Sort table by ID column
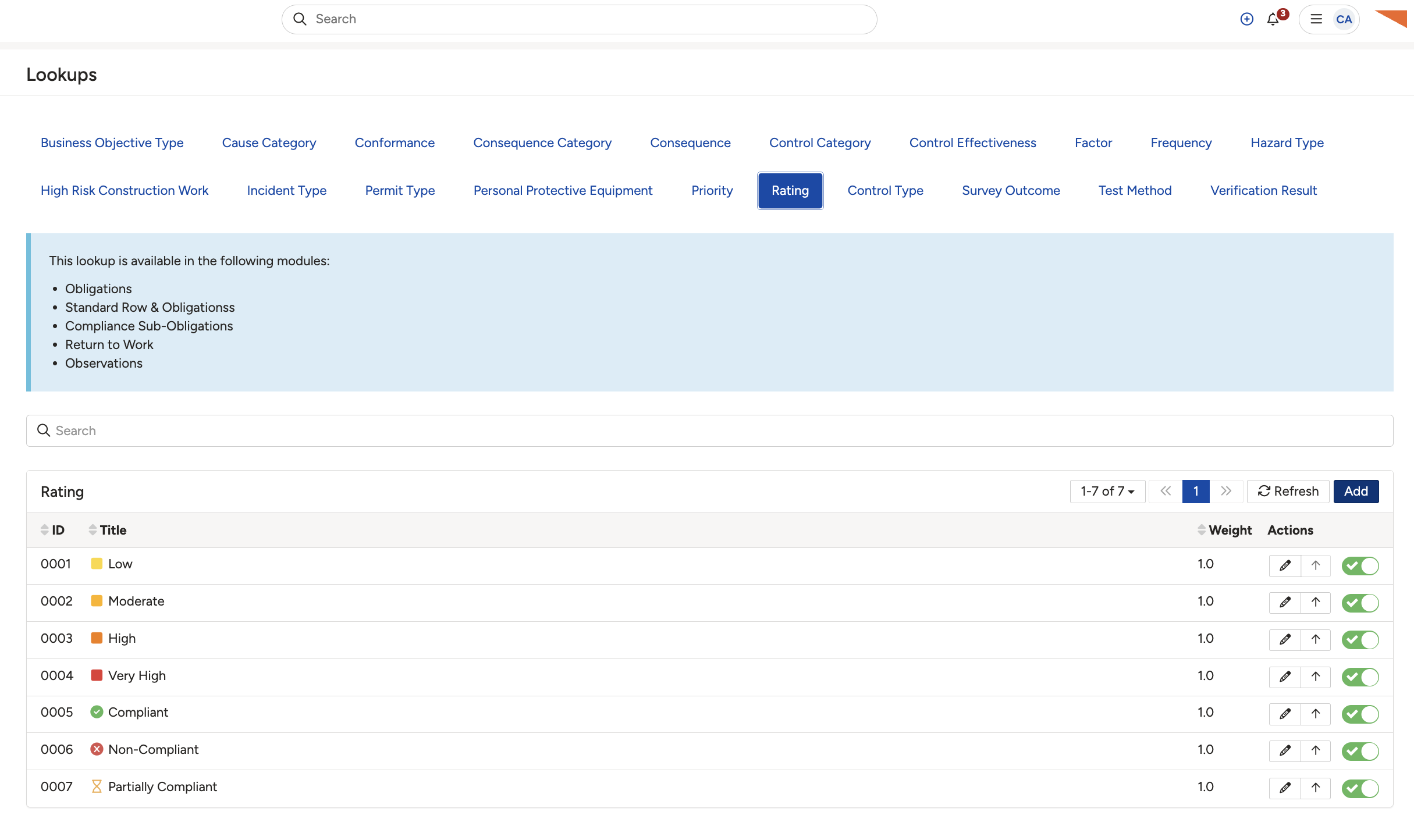 [52, 530]
